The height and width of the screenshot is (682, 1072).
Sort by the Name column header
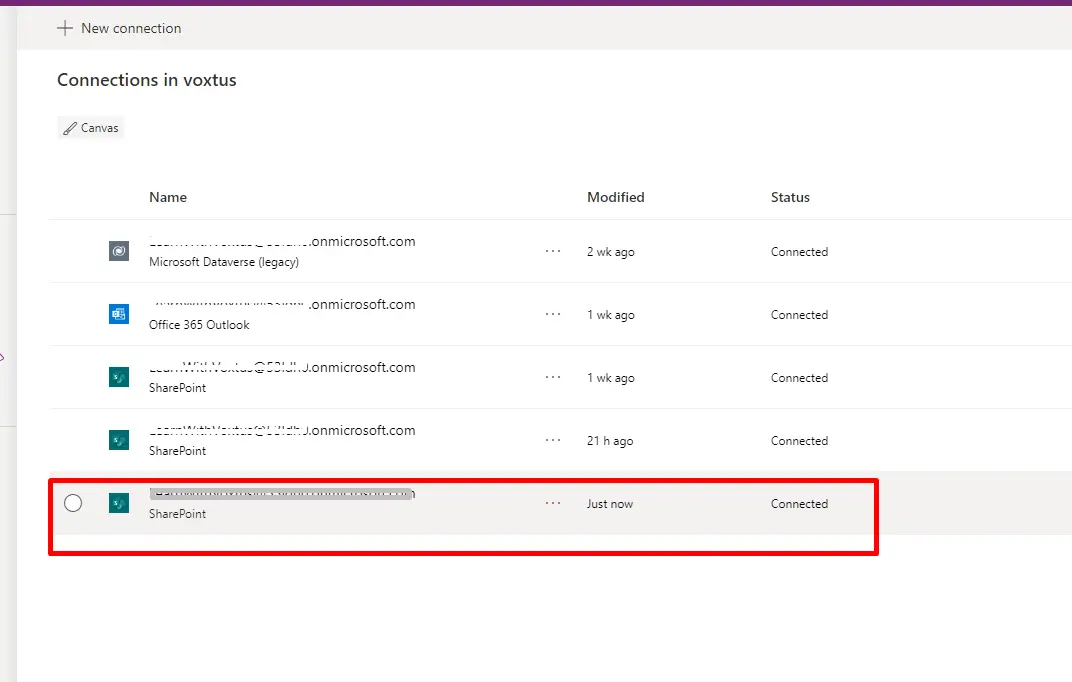(168, 197)
